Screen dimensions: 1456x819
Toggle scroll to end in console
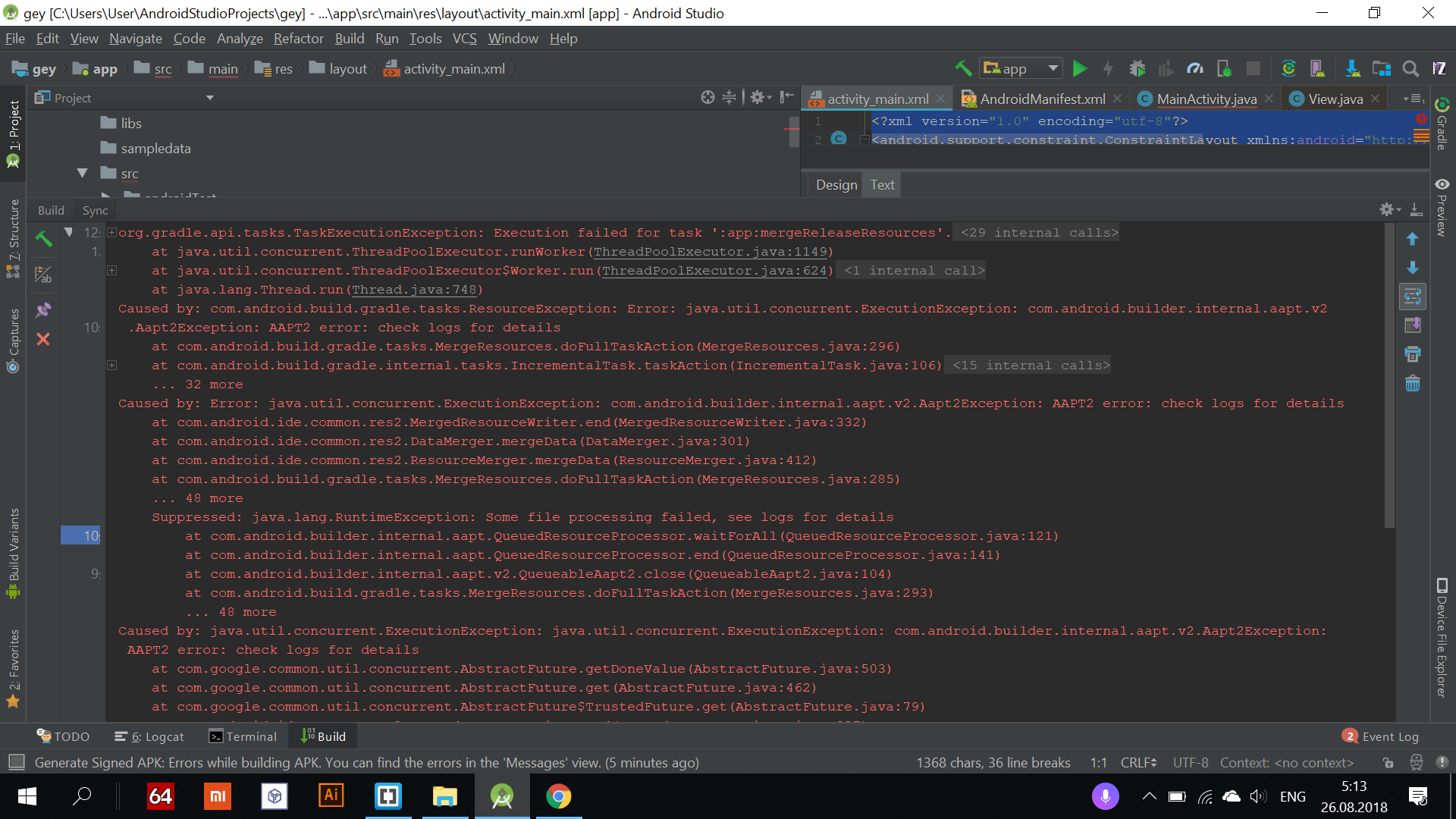[1412, 325]
